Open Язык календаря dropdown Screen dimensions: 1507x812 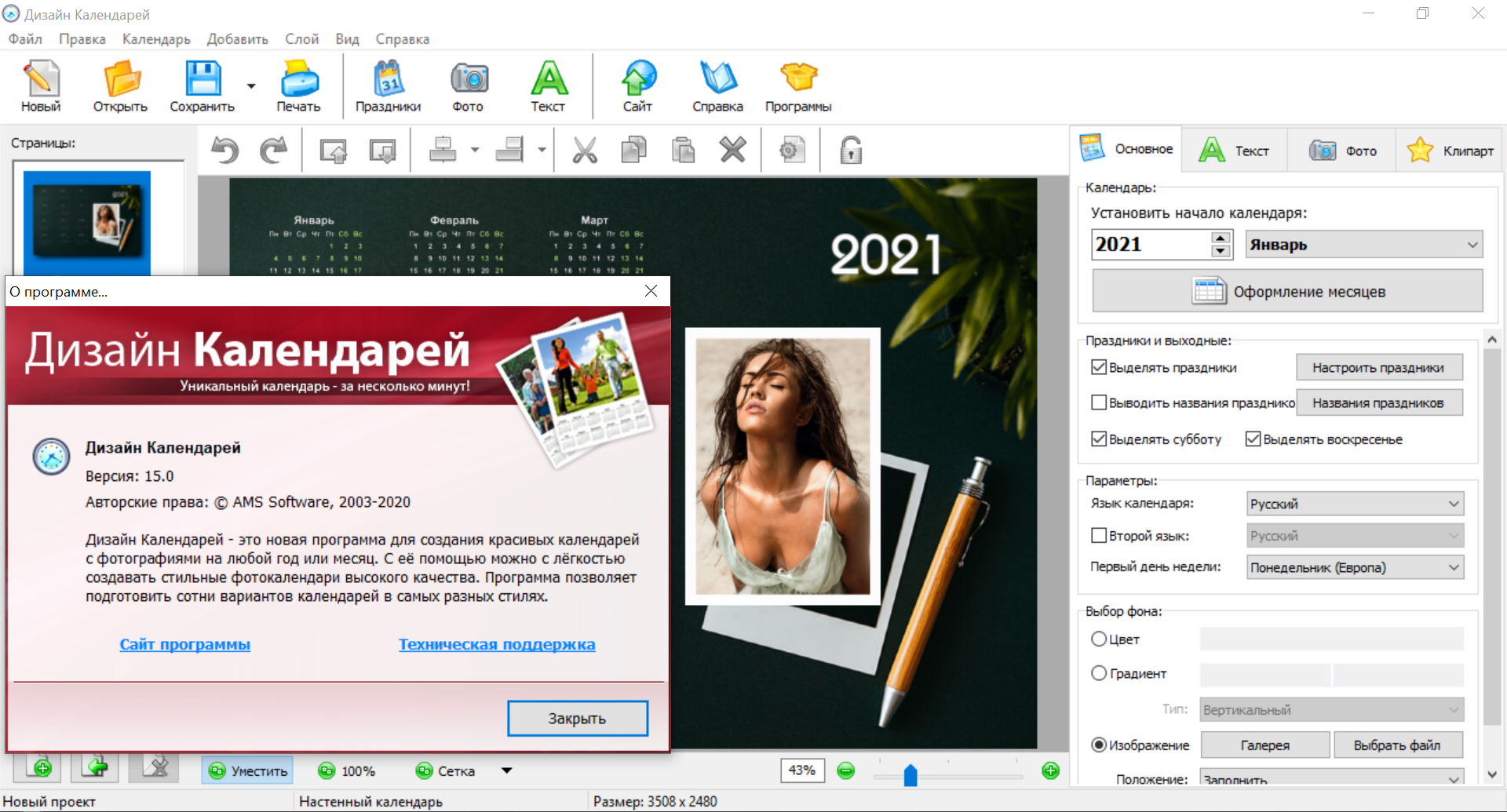tap(1356, 504)
